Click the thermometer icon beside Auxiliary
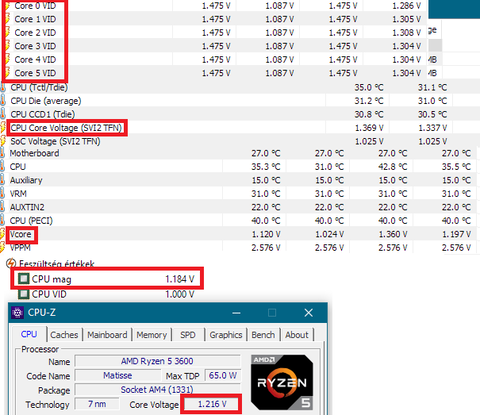The height and width of the screenshot is (415, 480). tap(2, 180)
